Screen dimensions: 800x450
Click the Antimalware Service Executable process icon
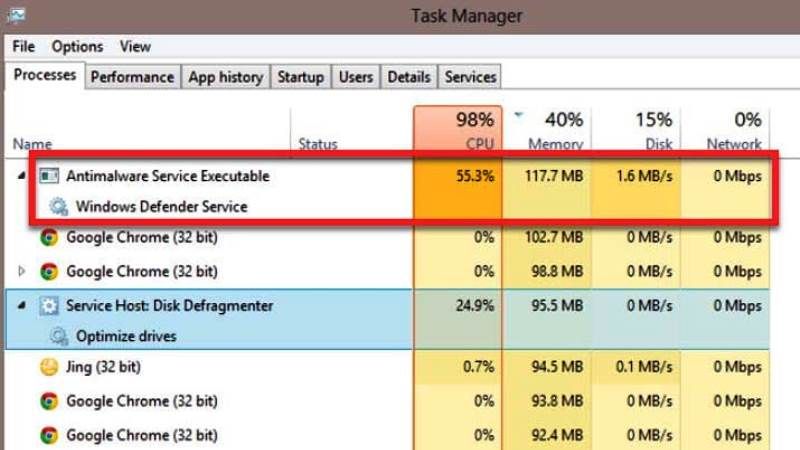click(x=49, y=176)
